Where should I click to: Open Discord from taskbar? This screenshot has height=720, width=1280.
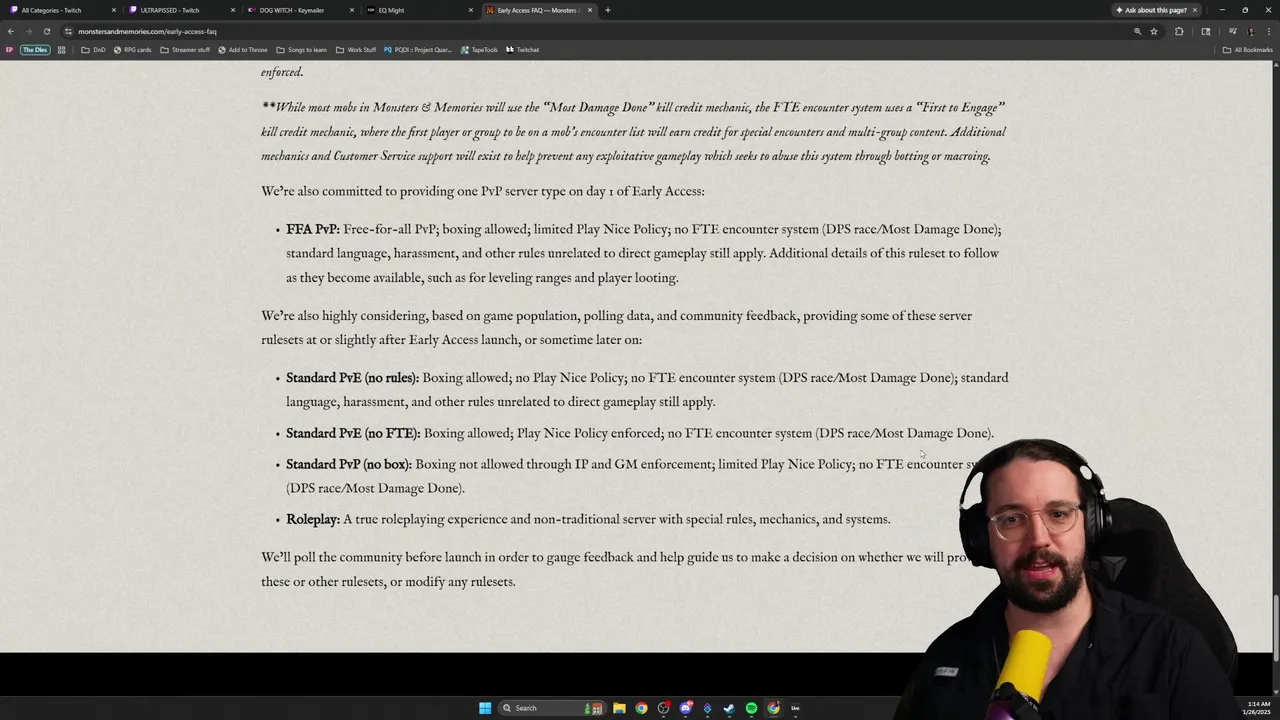tap(685, 708)
